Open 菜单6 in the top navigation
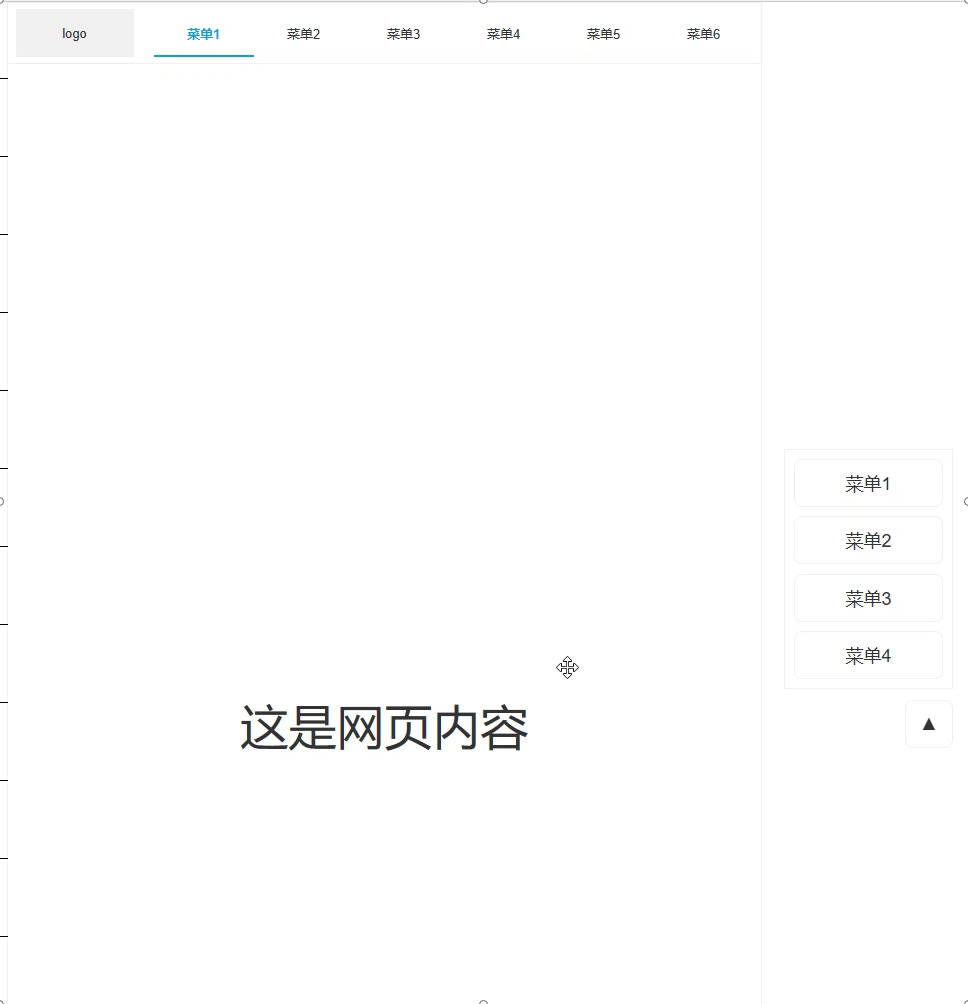This screenshot has width=968, height=1004. (703, 34)
